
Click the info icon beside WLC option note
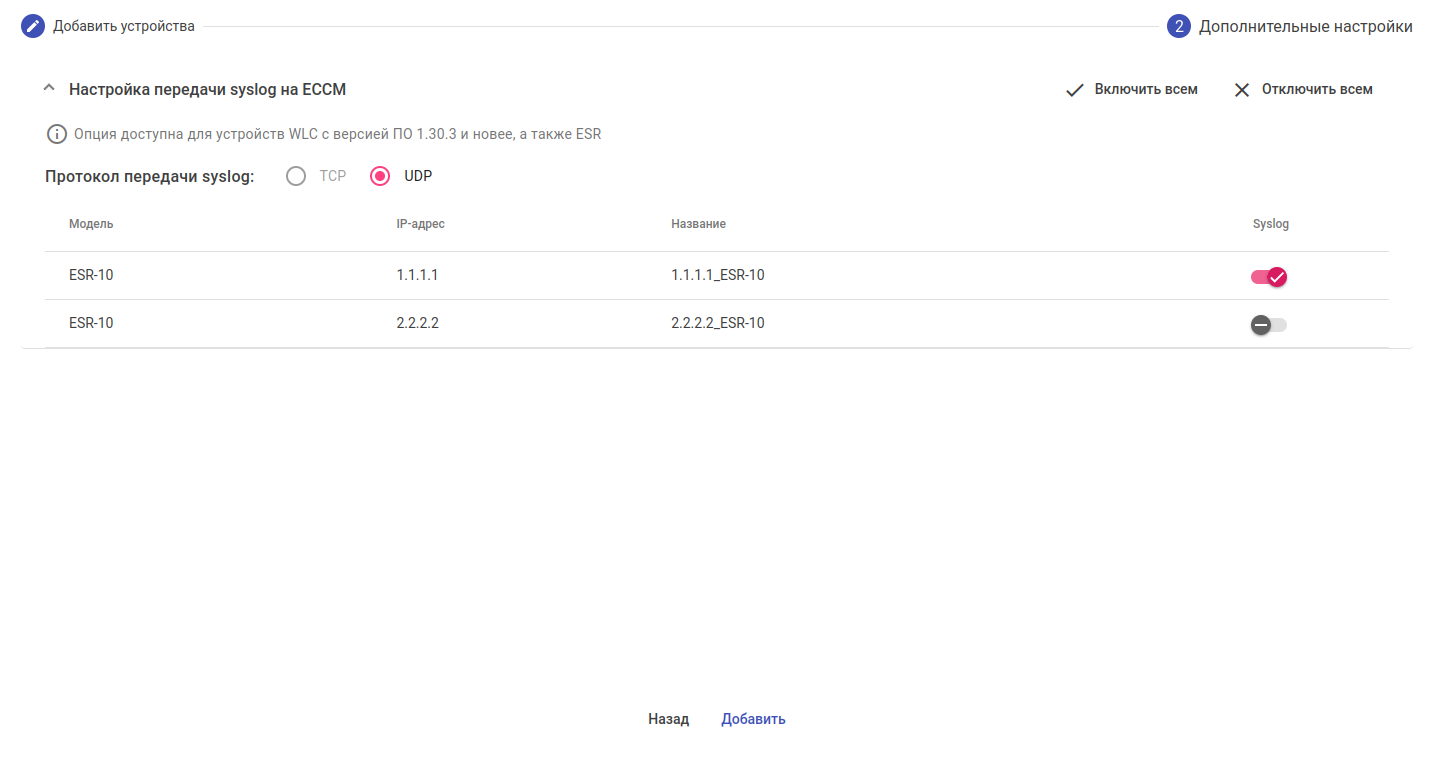pos(57,134)
